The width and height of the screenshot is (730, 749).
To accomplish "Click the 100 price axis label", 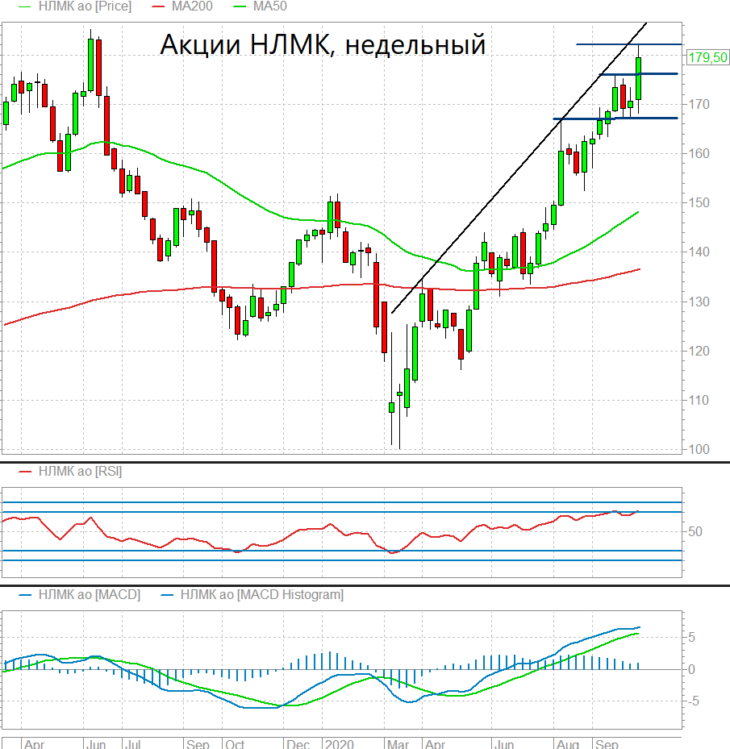I will tap(698, 449).
